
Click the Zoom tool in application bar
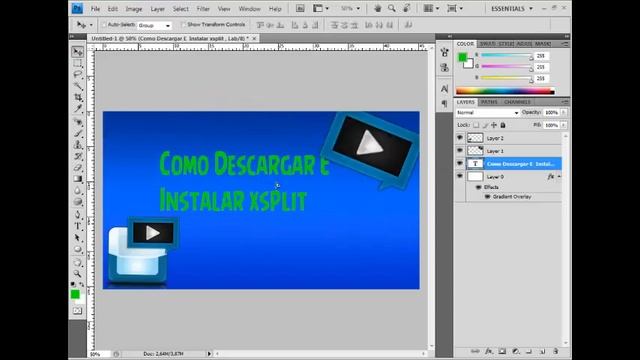[x=392, y=9]
